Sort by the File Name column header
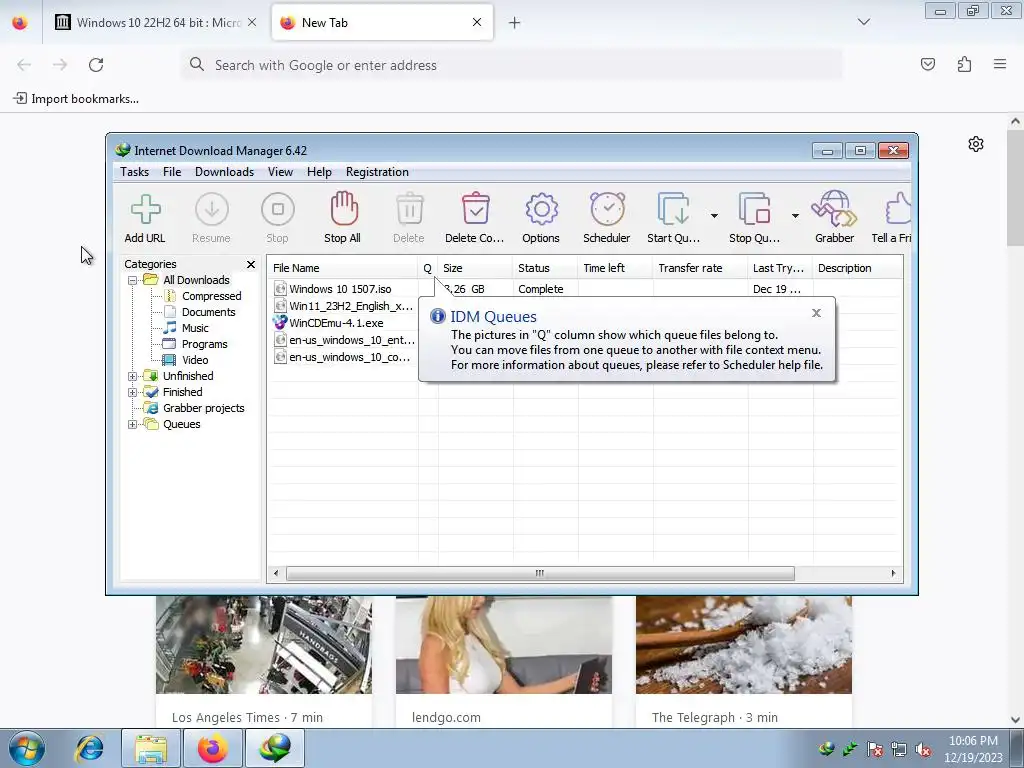 (342, 268)
